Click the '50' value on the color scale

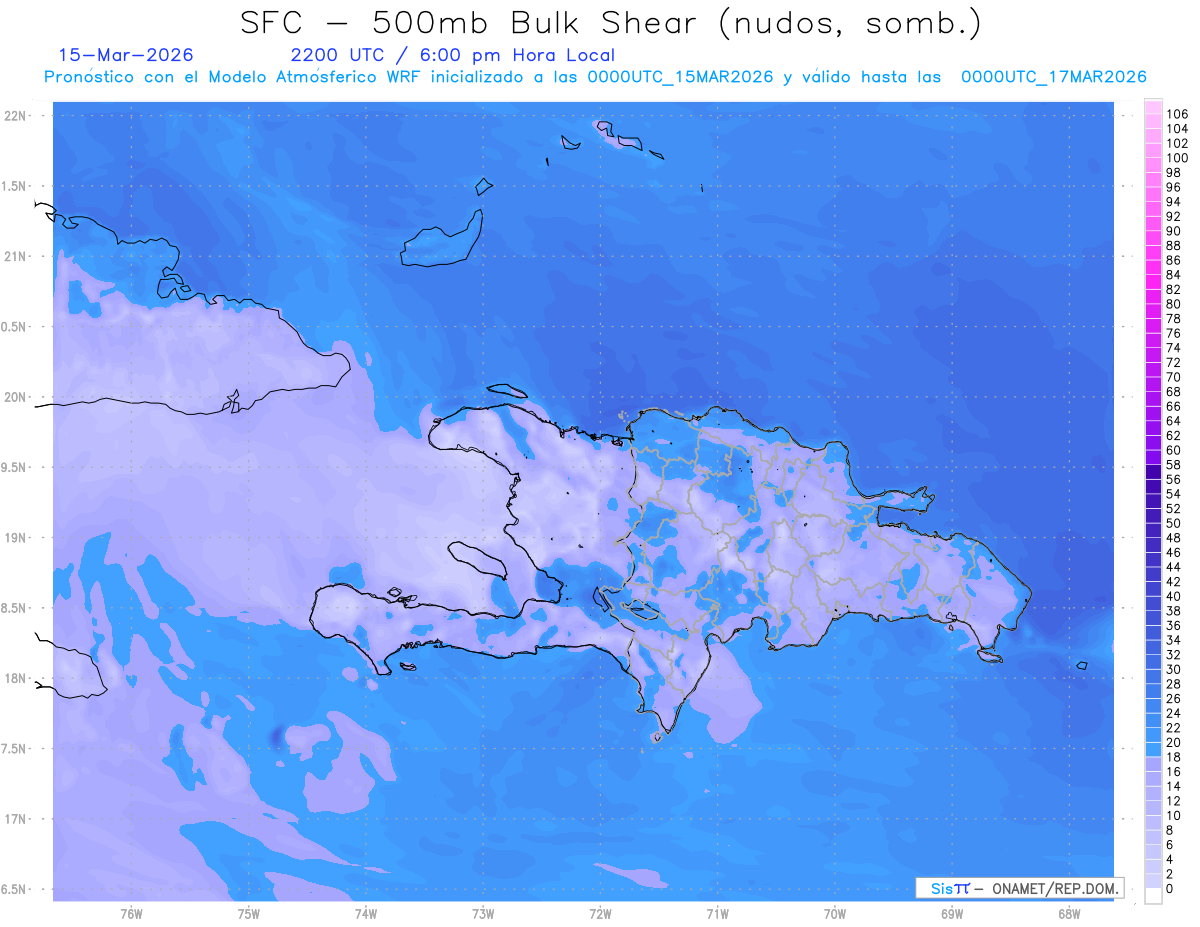coord(1174,523)
